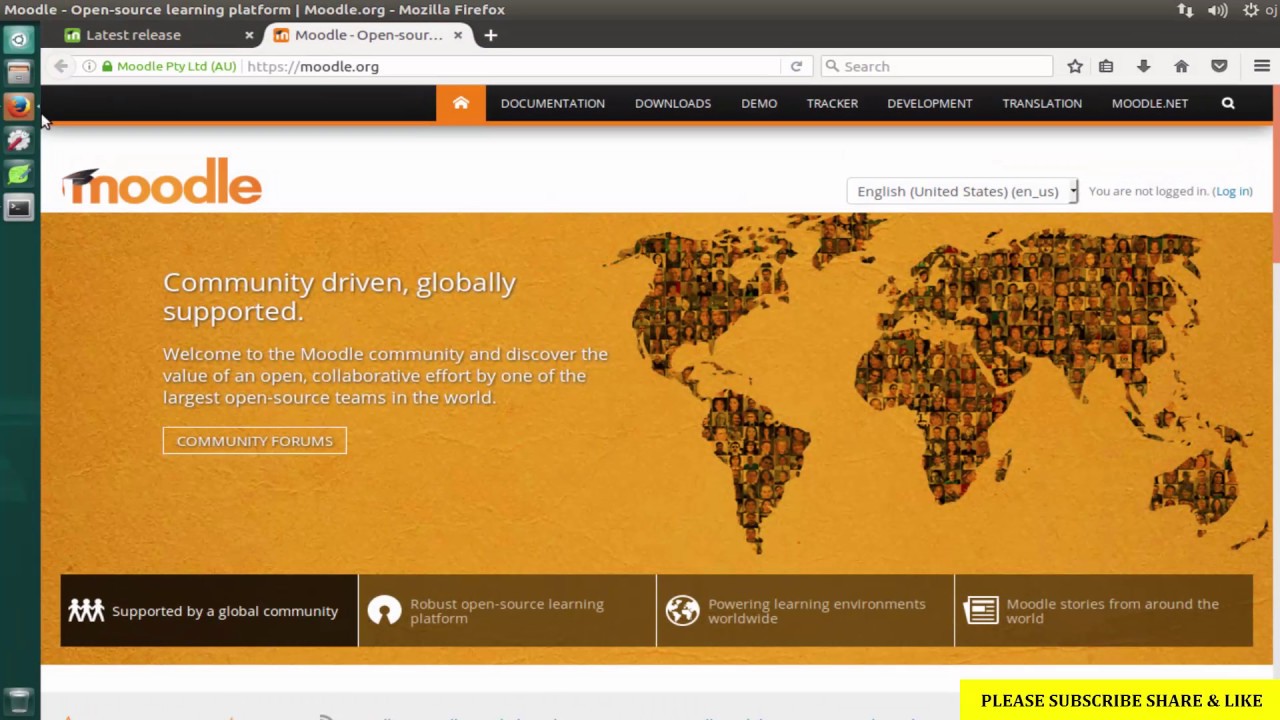Click the orange Home icon in Moodle navbar
1280x720 pixels.
[x=461, y=103]
